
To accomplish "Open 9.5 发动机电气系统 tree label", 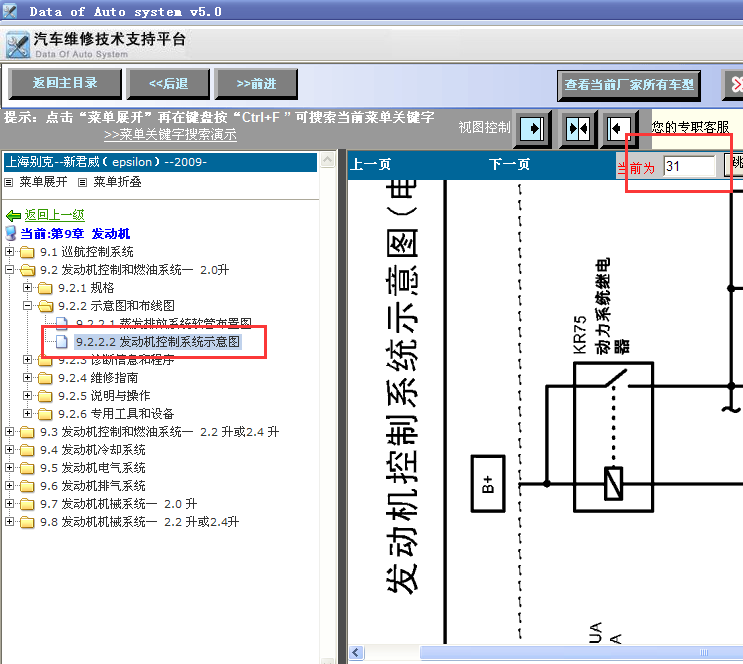I will pos(93,468).
